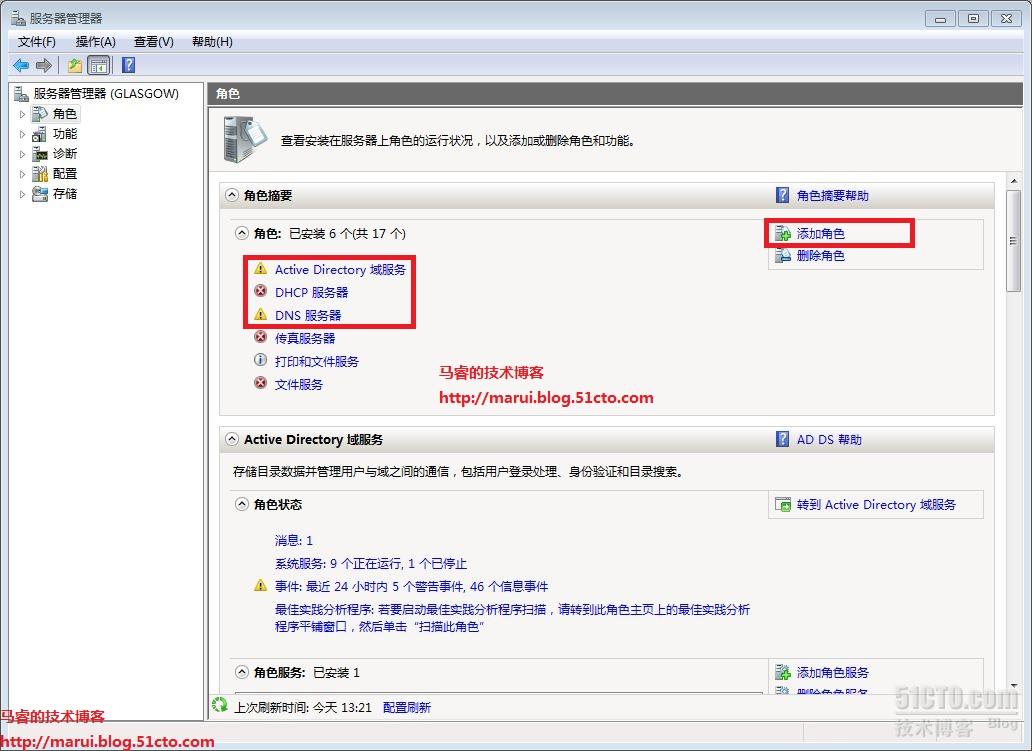Expand the 存储 tree node arrow
Screen dimensions: 1032x751
tap(22, 194)
